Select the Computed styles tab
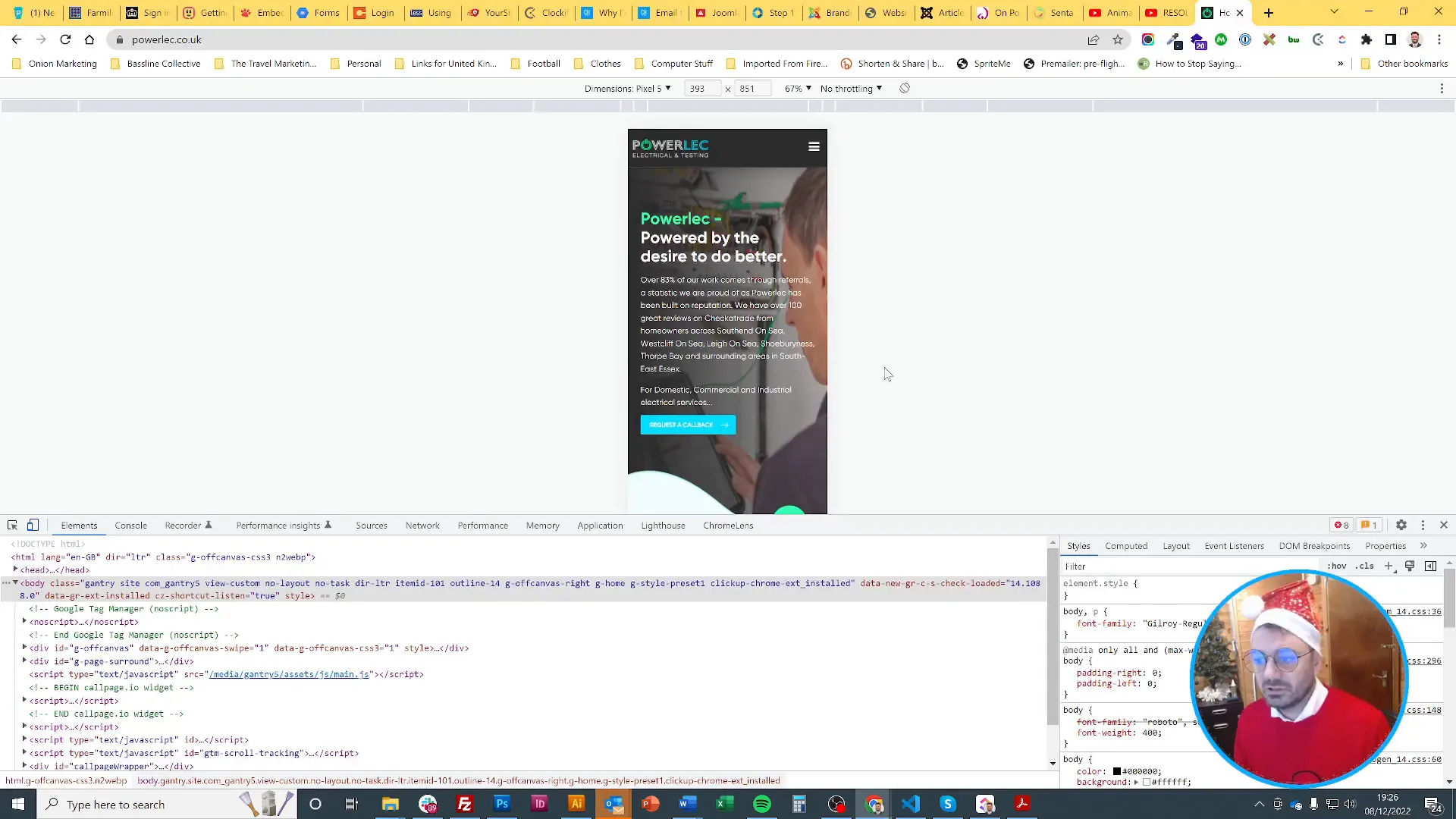Image resolution: width=1456 pixels, height=819 pixels. (x=1126, y=545)
